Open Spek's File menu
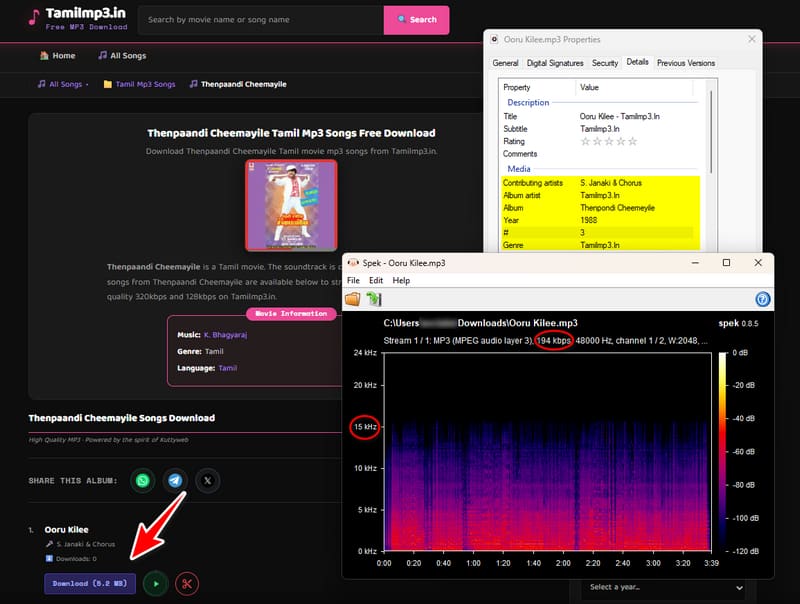Image resolution: width=800 pixels, height=604 pixels. click(353, 281)
